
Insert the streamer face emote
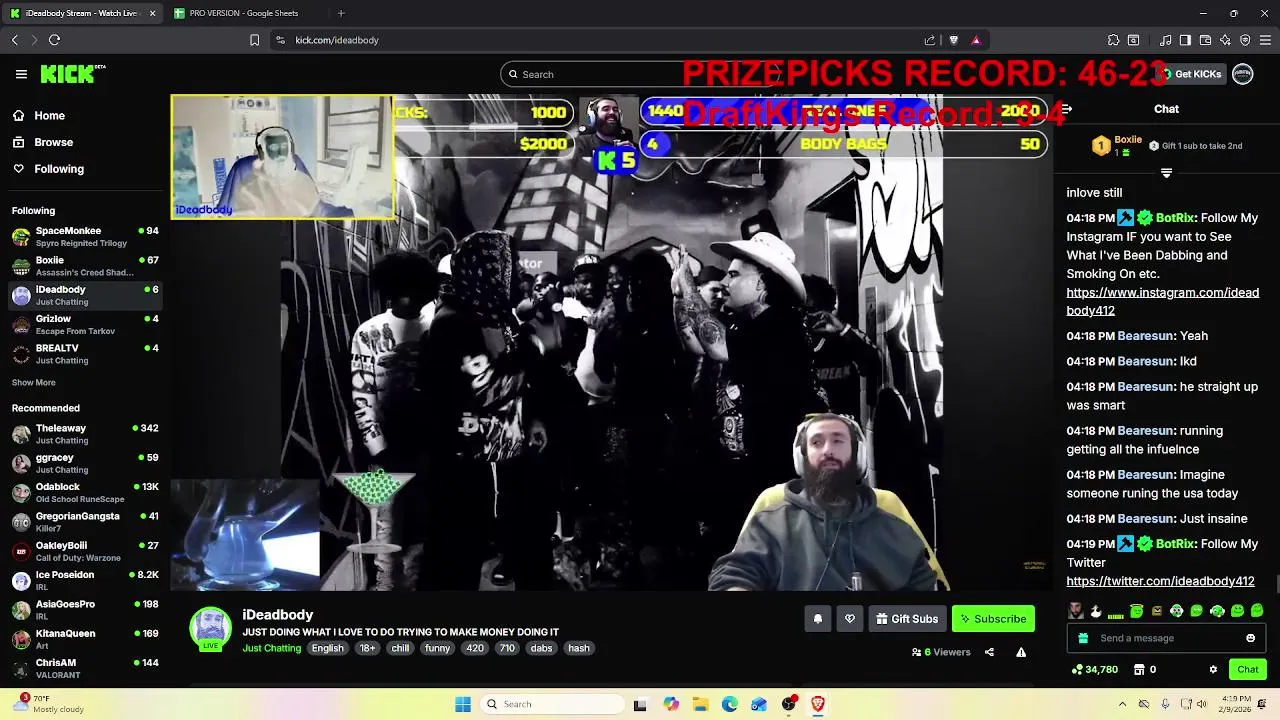[1075, 611]
